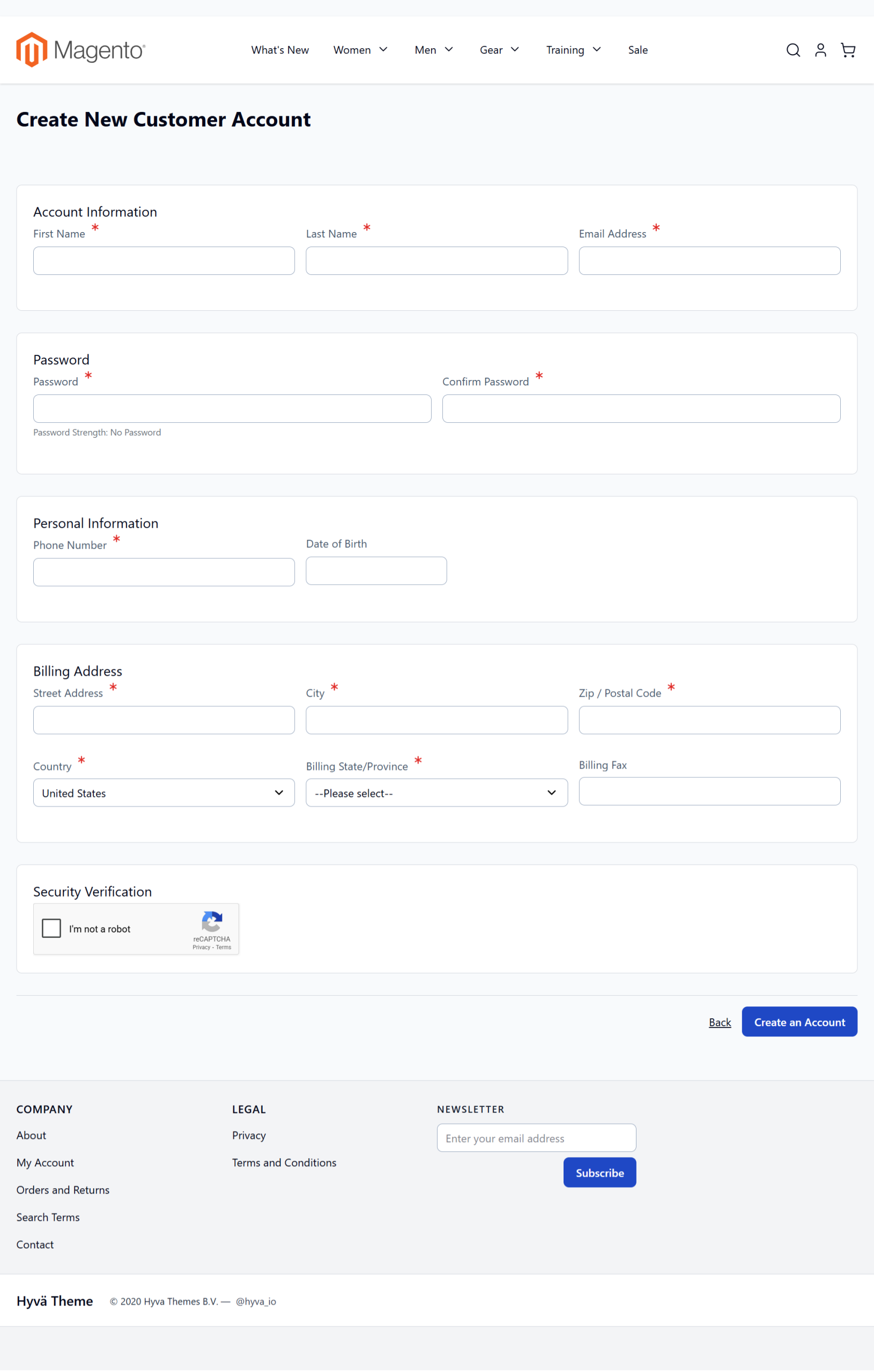Open the customer account icon

click(x=820, y=50)
